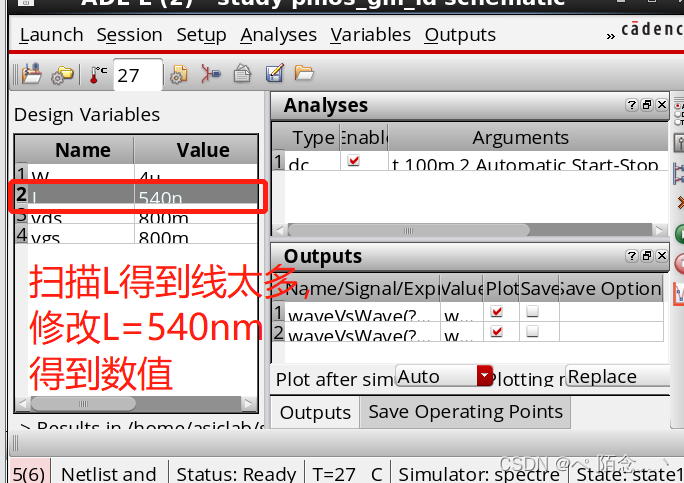Screen dimensions: 684x483
Task: Click the model libraries gear-document icon
Action: pyautogui.click(x=178, y=74)
